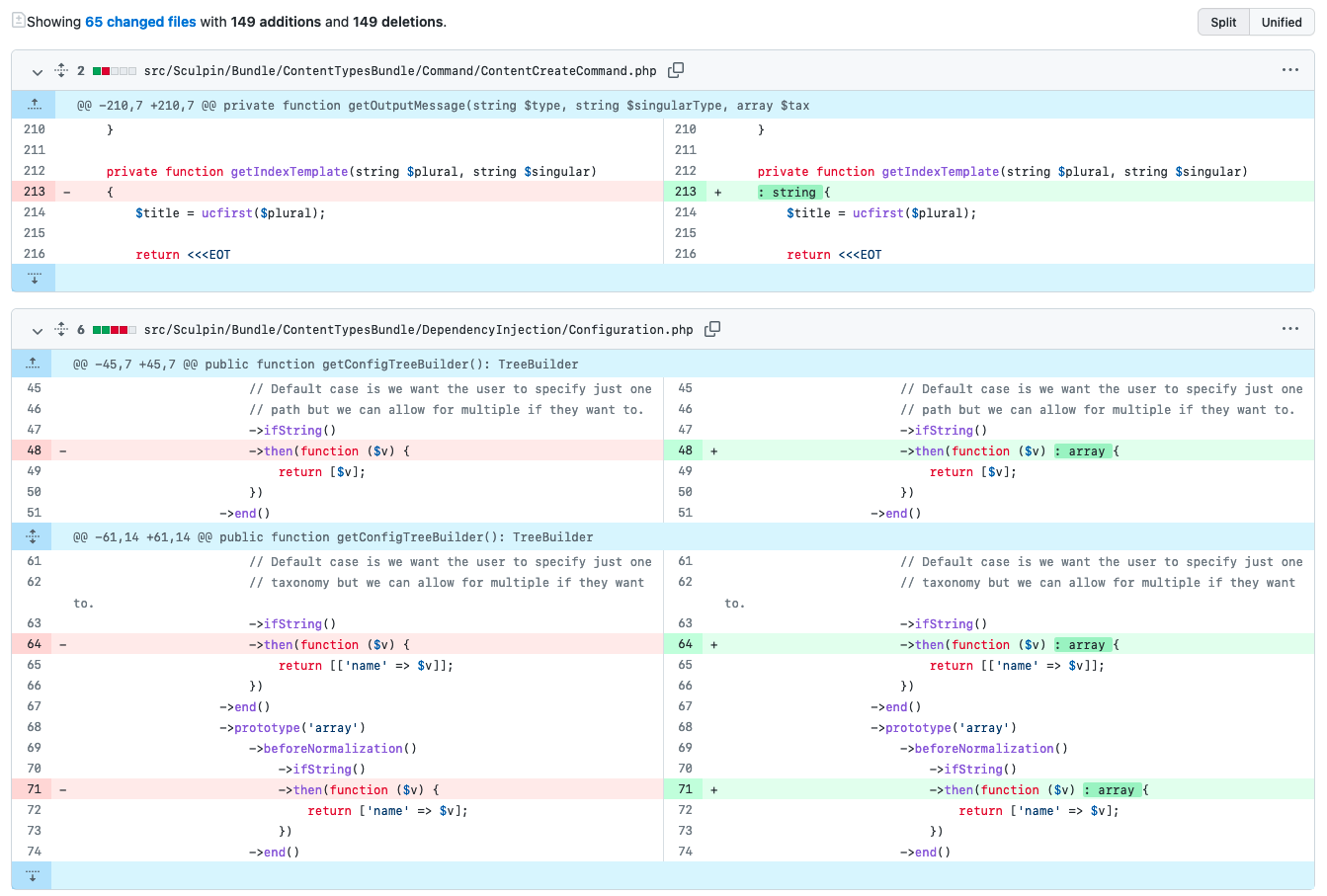Image resolution: width=1327 pixels, height=896 pixels.
Task: Open the options menu for ContentCreateCommand.php
Action: pyautogui.click(x=1289, y=70)
